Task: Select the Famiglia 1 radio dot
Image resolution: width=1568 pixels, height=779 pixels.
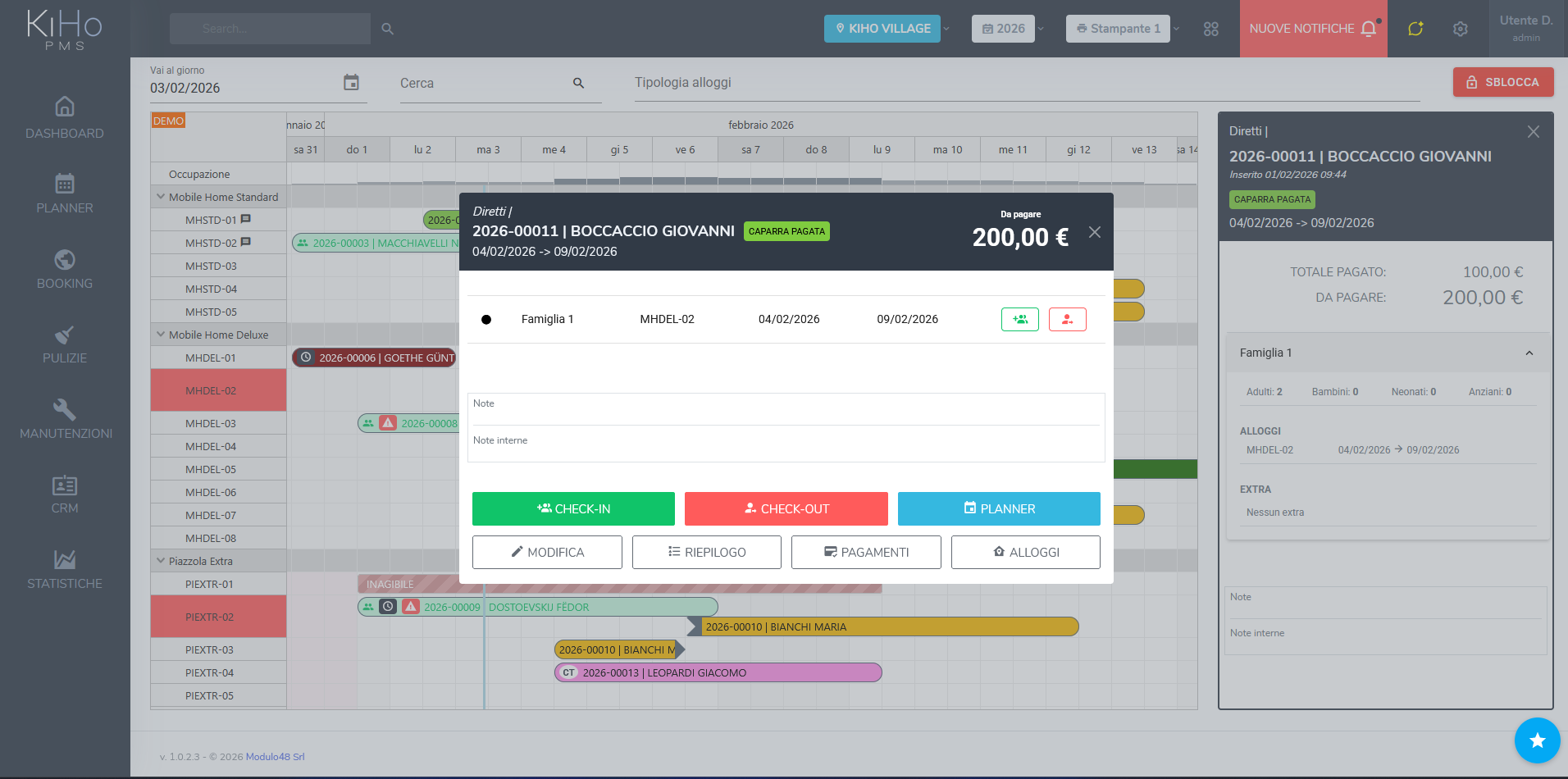Action: (486, 320)
